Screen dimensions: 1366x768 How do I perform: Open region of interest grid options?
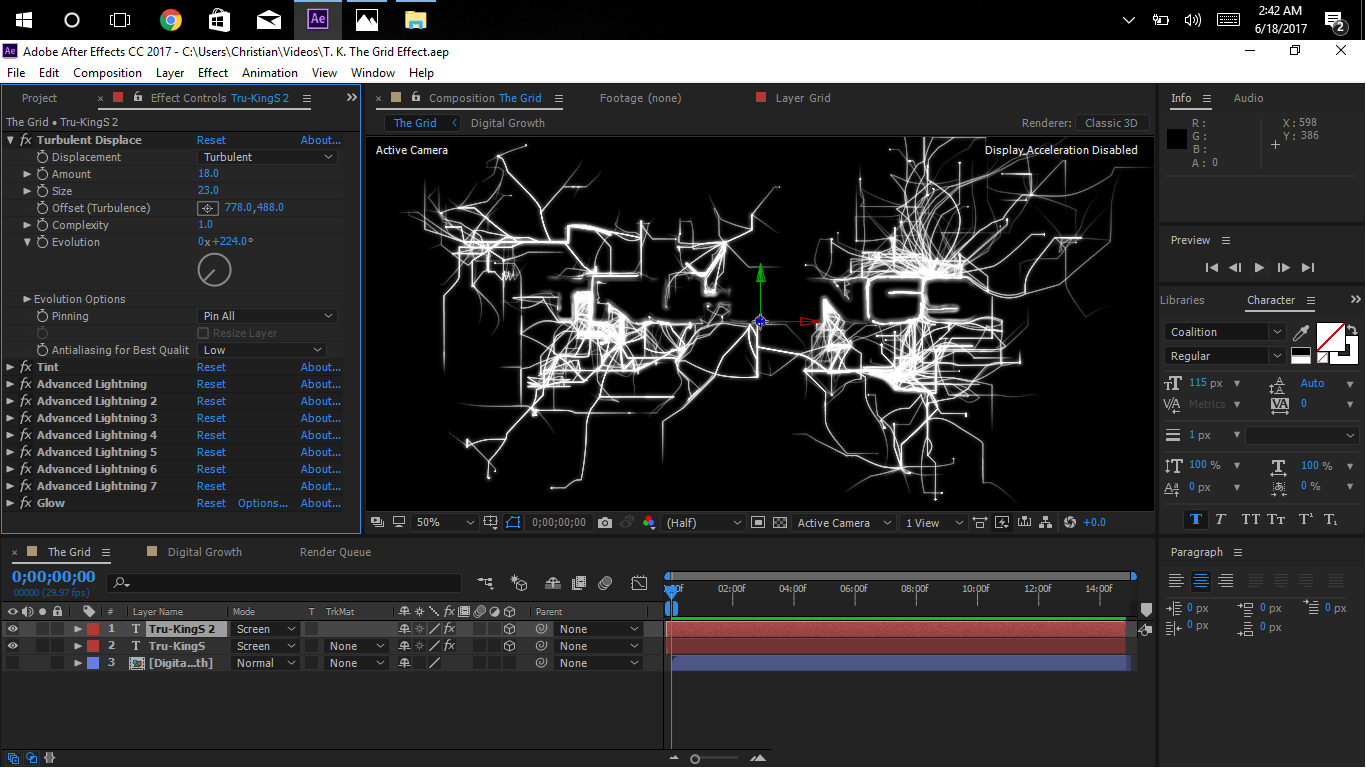click(490, 523)
